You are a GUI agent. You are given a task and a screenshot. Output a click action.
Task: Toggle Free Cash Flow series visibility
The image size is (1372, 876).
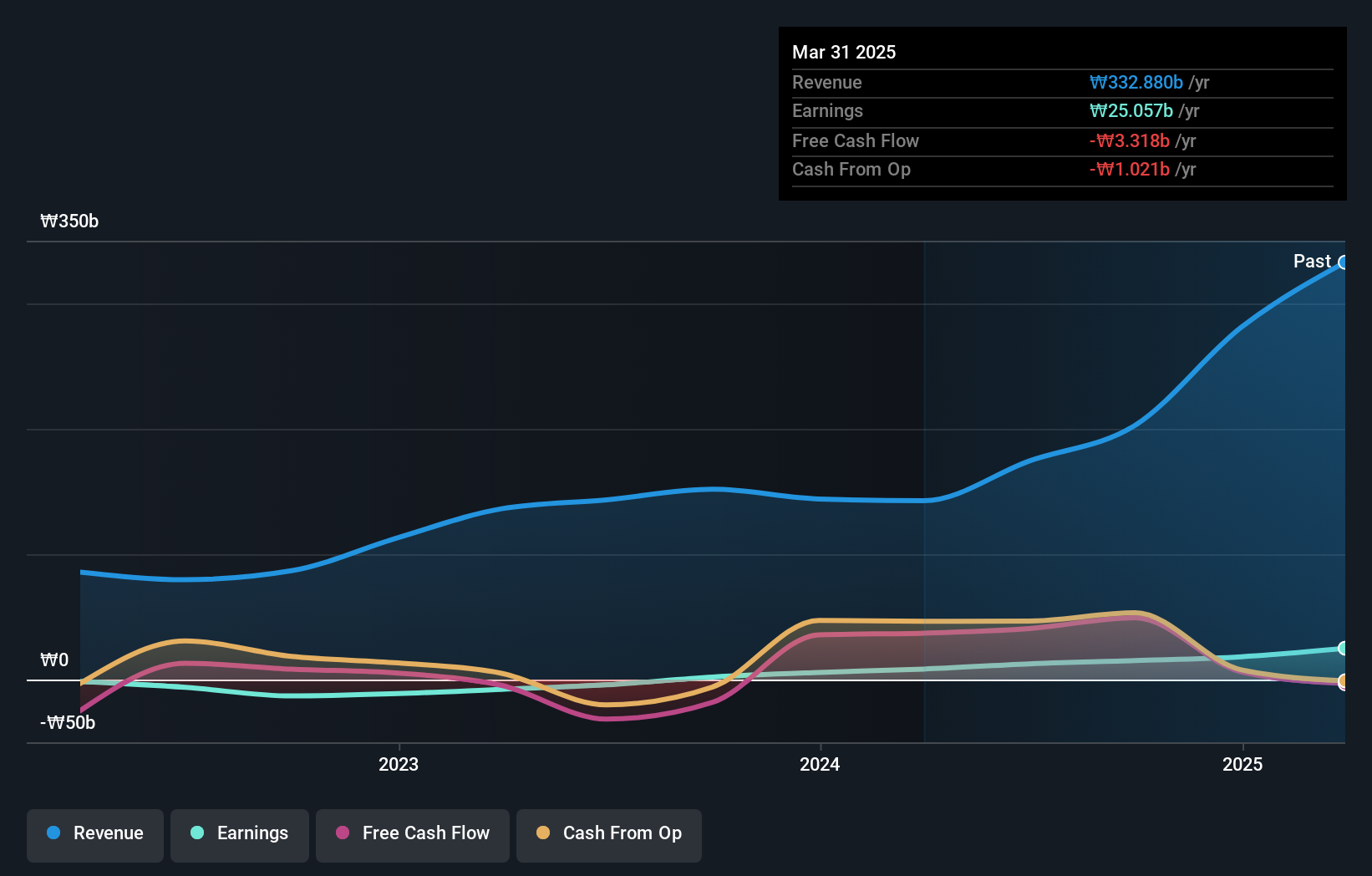412,834
